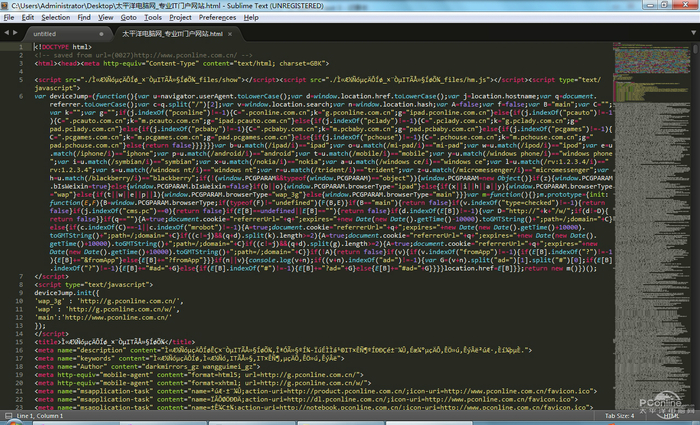Image resolution: width=700 pixels, height=425 pixels.
Task: Close the 太平洋电脑网 HTML file tab
Action: tap(229, 33)
